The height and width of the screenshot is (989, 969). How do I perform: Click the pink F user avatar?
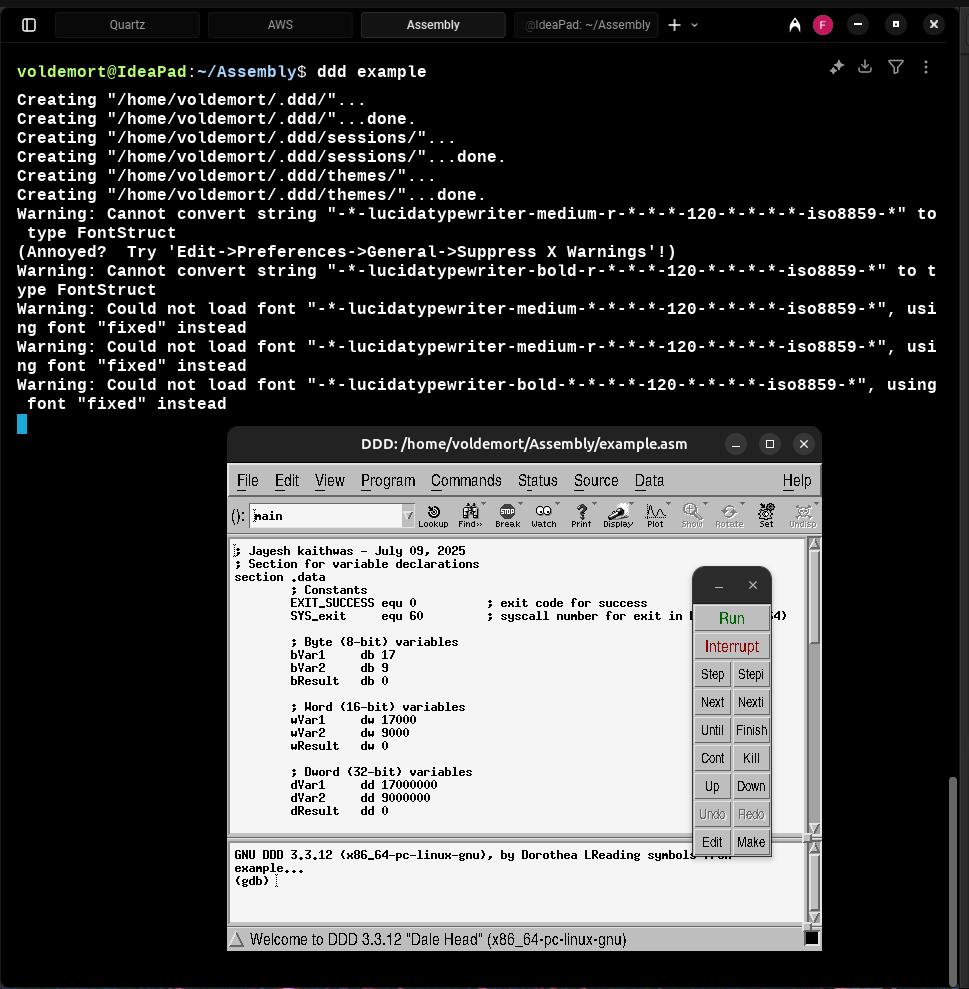(823, 25)
